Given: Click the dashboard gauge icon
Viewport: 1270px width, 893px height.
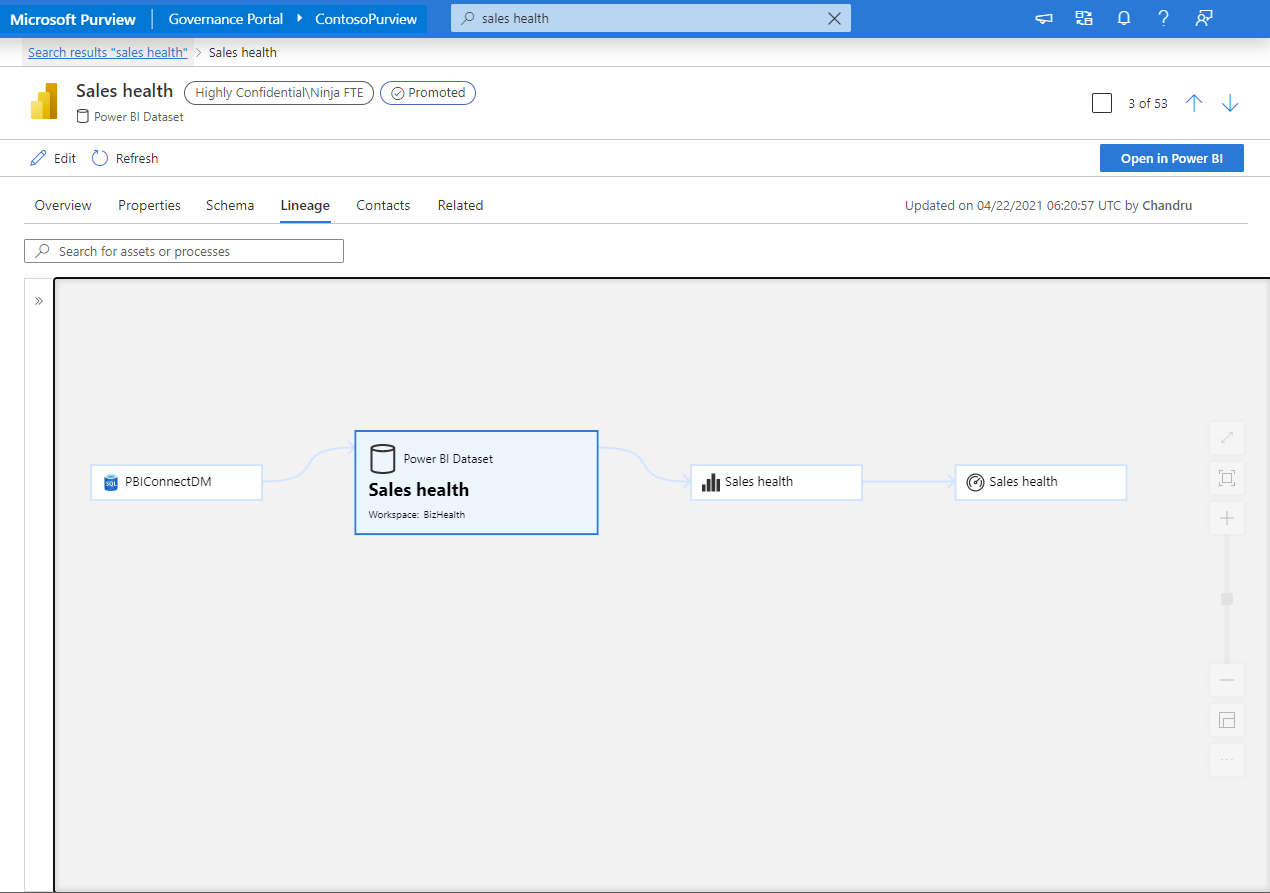Looking at the screenshot, I should click(x=976, y=483).
